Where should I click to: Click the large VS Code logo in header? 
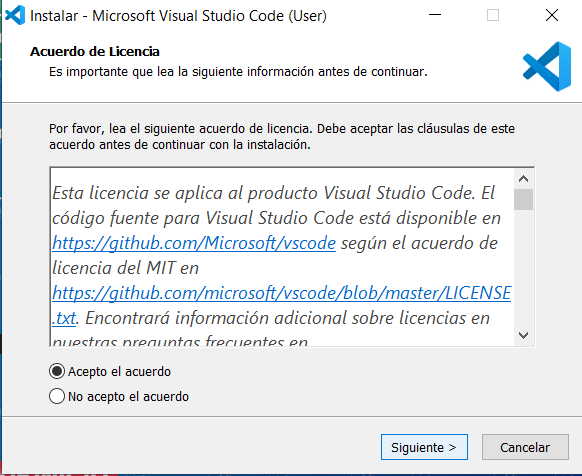(547, 66)
